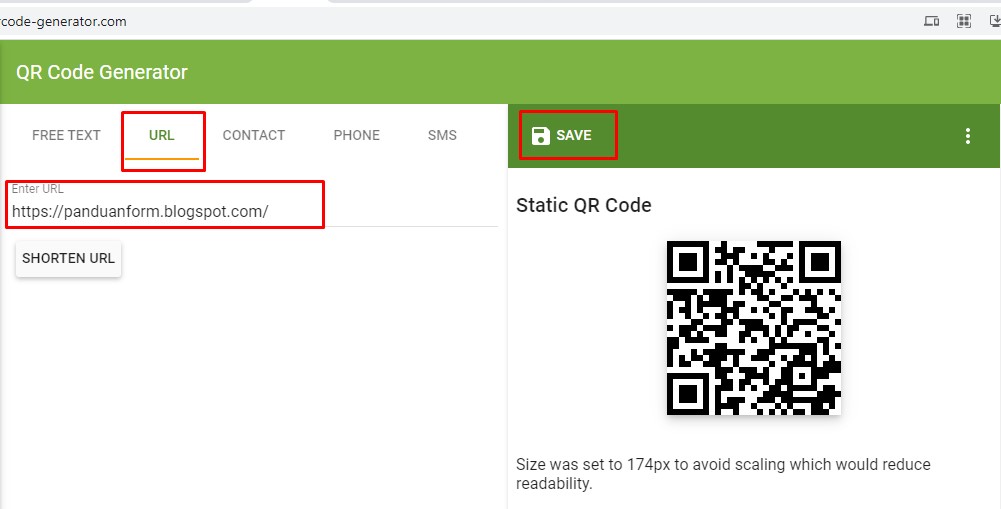Click the SAVE button label

pyautogui.click(x=574, y=135)
